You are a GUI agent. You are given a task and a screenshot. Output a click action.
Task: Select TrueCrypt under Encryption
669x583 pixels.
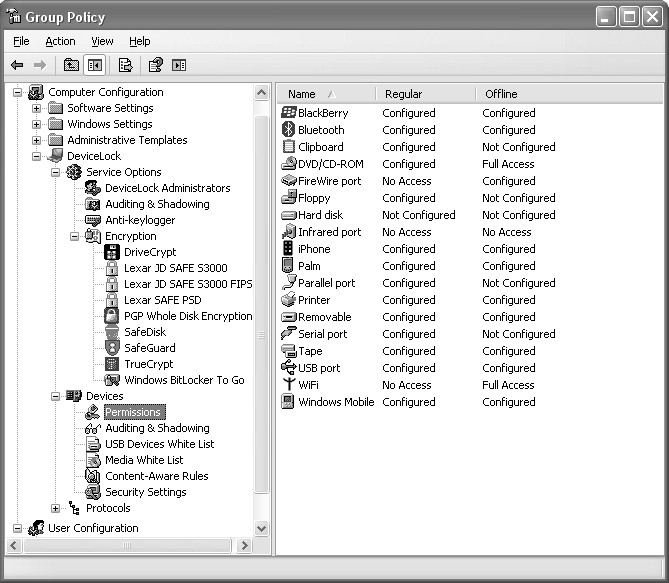click(148, 364)
